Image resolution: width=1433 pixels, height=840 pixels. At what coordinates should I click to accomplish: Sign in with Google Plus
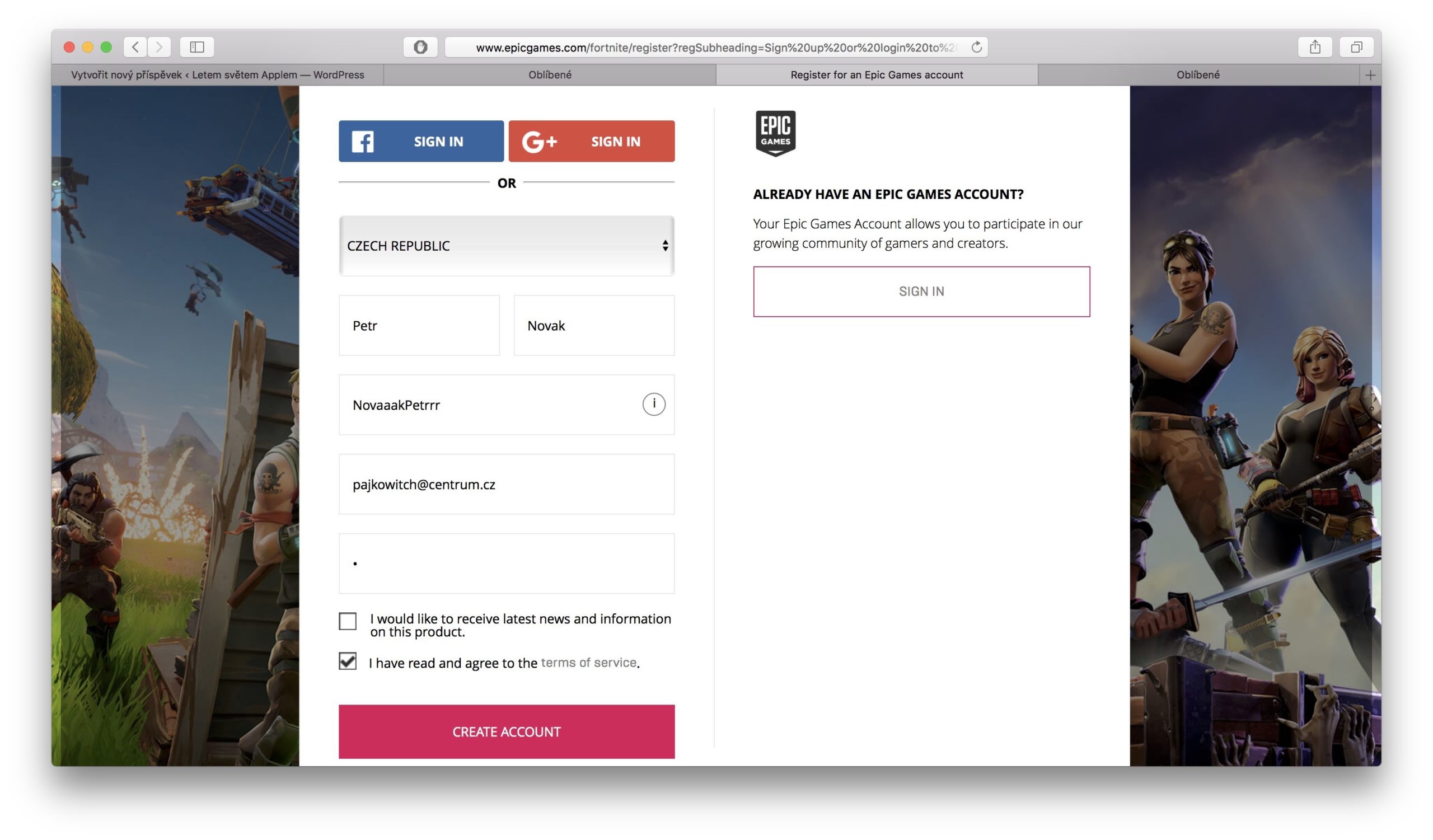coord(592,141)
